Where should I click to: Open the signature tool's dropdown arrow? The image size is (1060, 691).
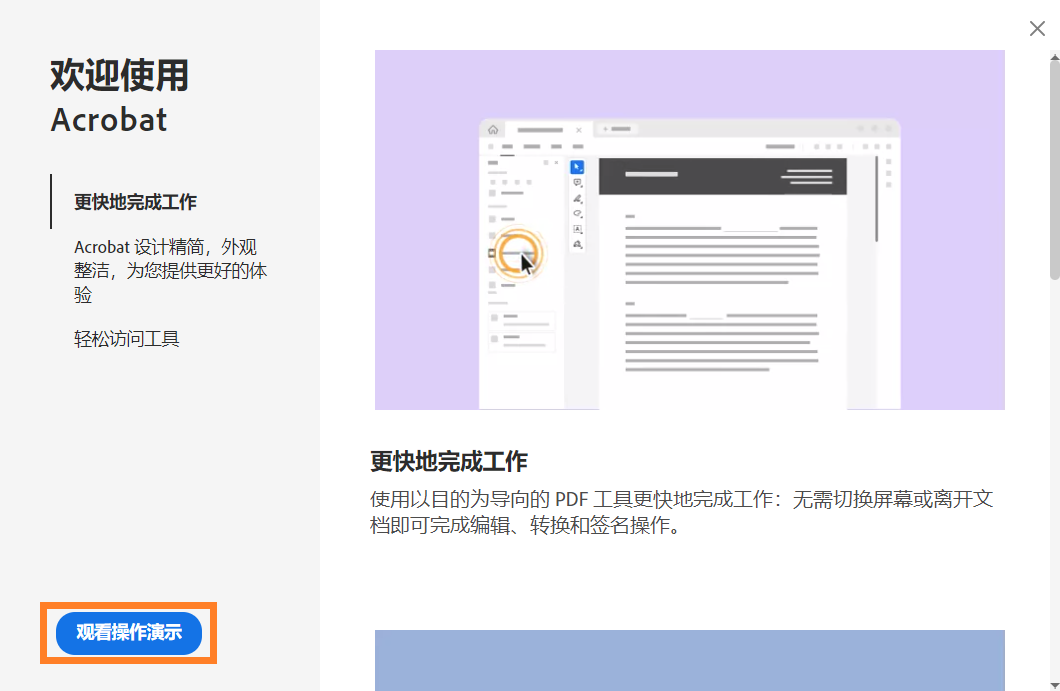(582, 201)
